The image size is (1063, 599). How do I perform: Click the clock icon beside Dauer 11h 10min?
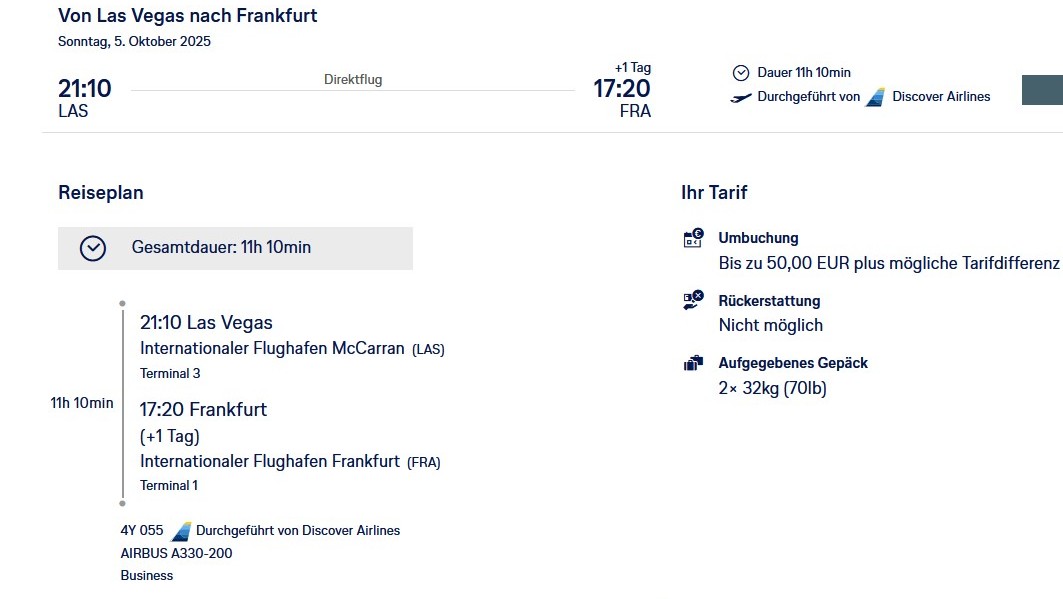coord(741,73)
